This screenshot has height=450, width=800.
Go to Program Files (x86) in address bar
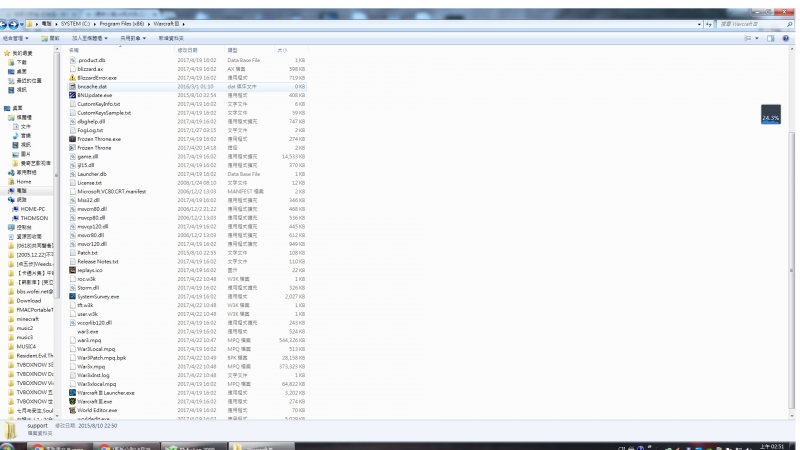pos(121,24)
